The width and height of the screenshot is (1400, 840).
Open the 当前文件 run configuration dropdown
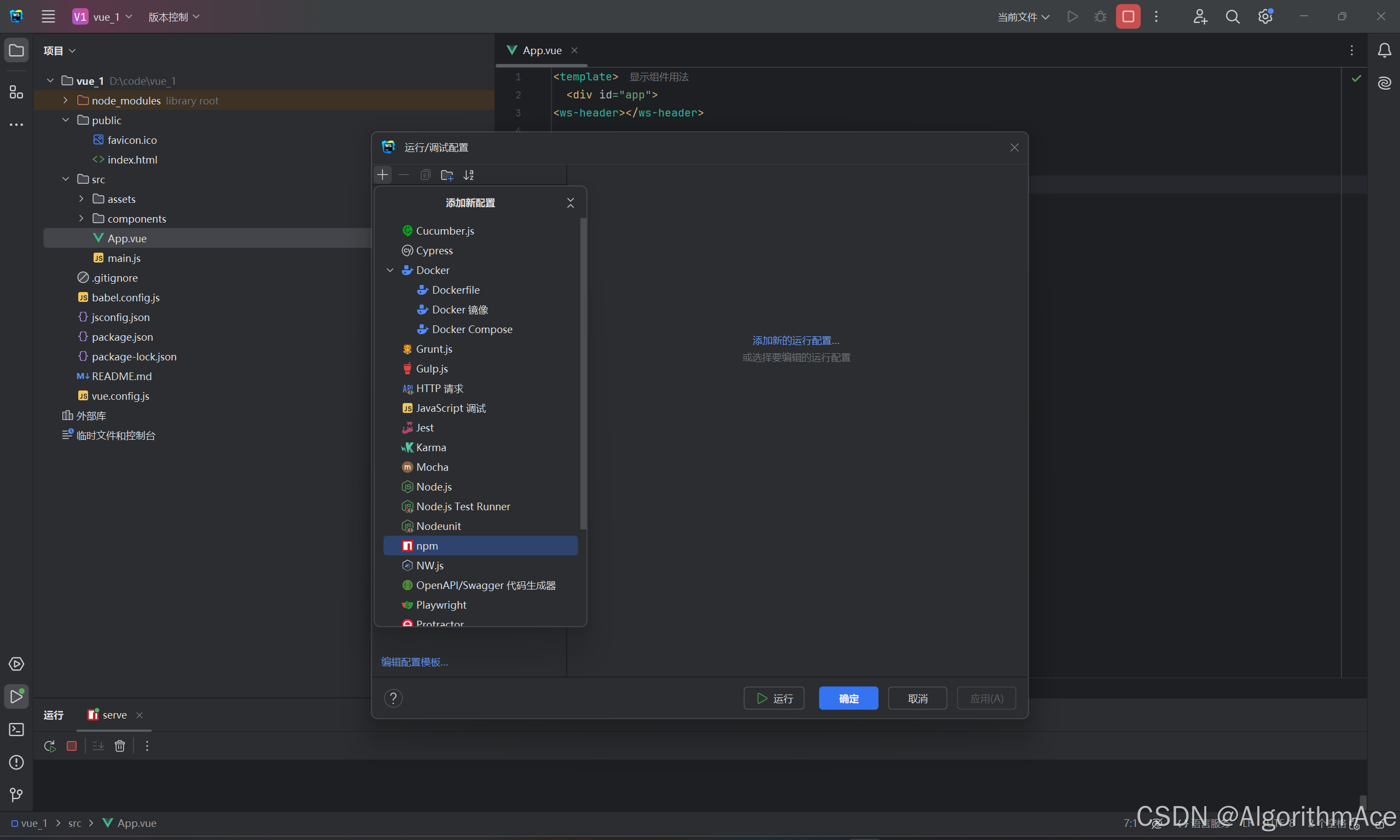pyautogui.click(x=1023, y=17)
